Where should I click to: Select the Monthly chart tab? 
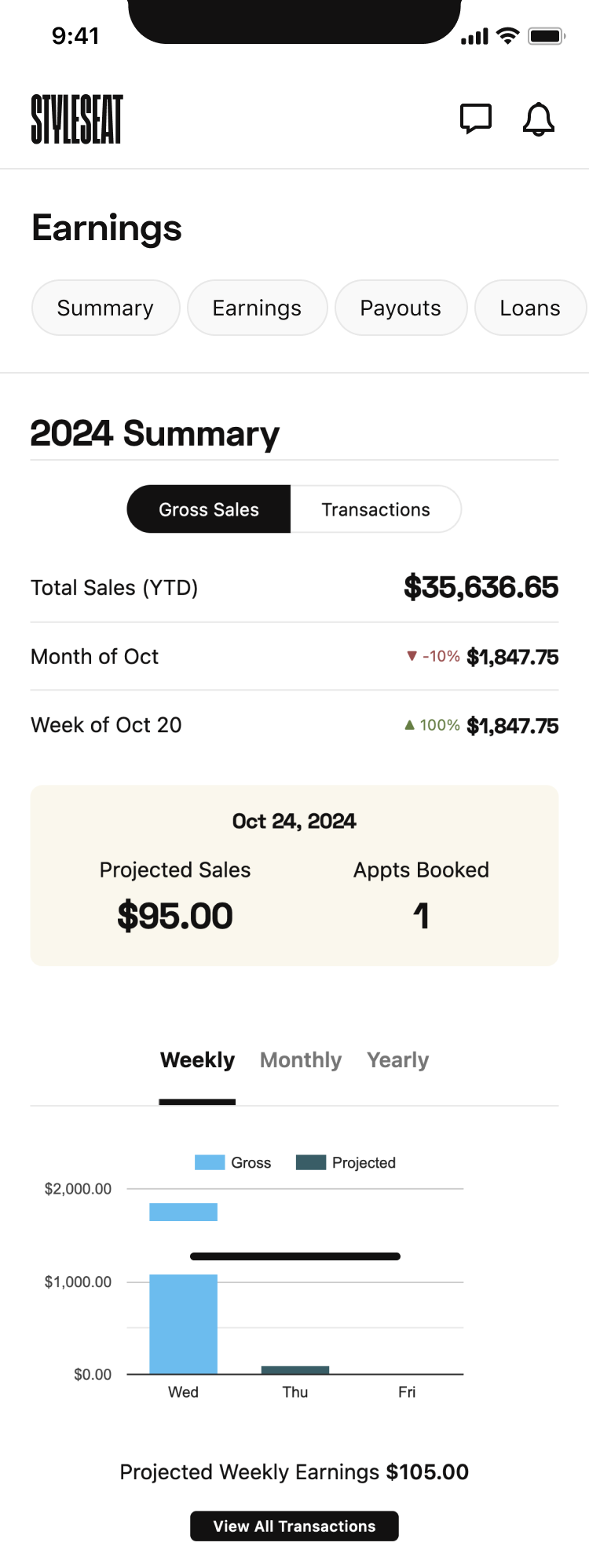tap(301, 1060)
